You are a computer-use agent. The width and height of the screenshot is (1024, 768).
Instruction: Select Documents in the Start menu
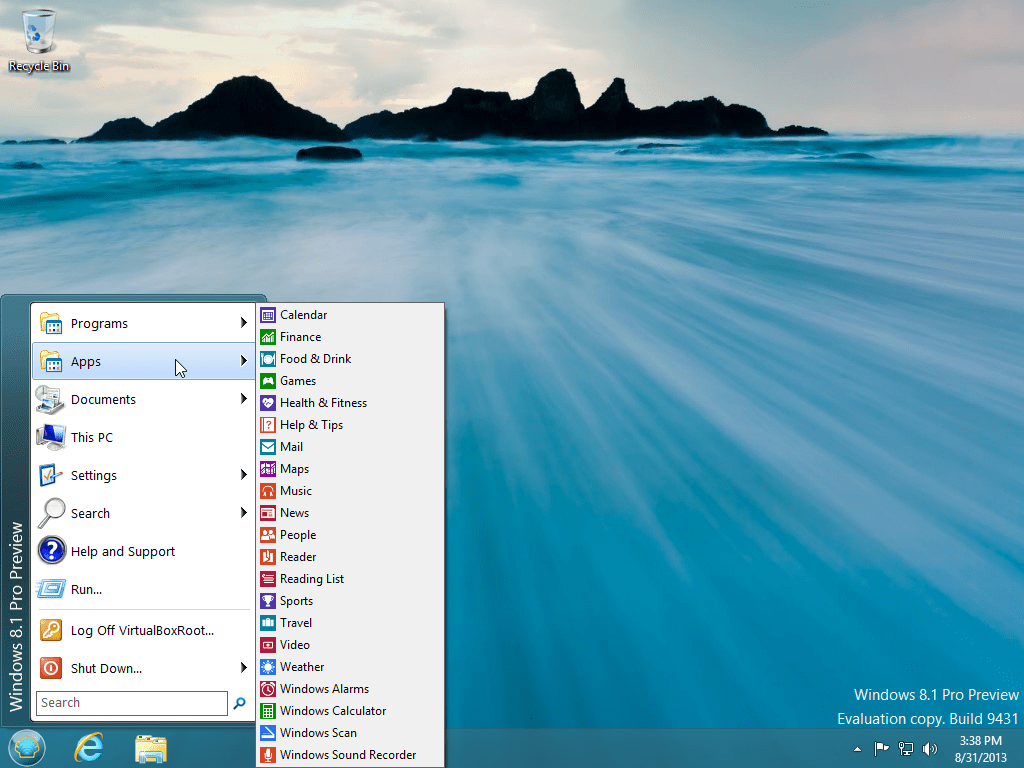tap(143, 399)
